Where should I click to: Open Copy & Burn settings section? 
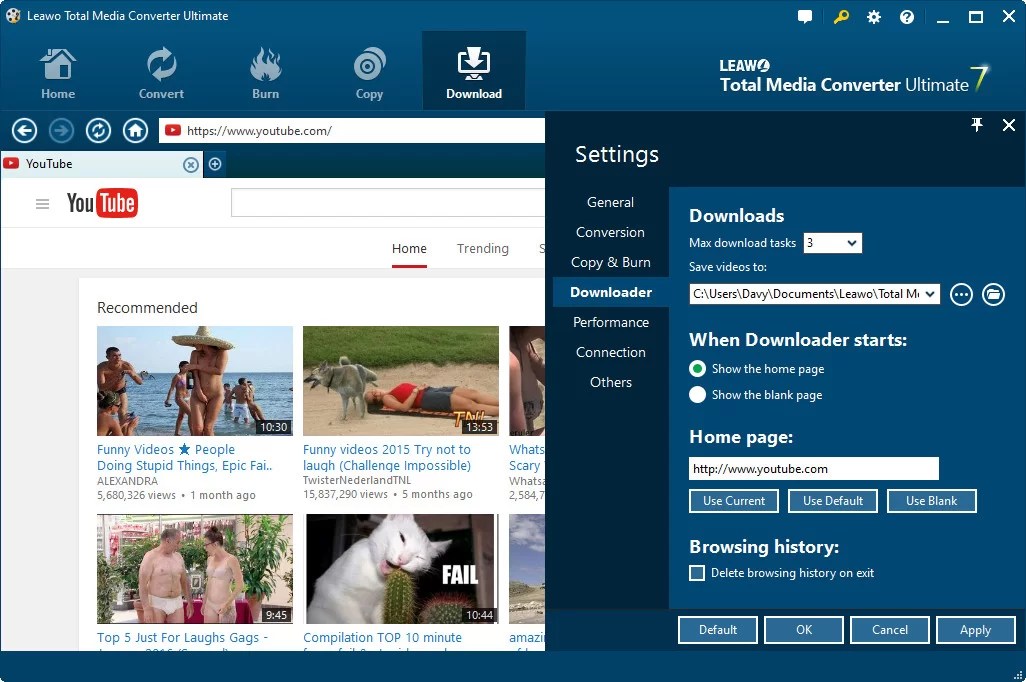(610, 262)
